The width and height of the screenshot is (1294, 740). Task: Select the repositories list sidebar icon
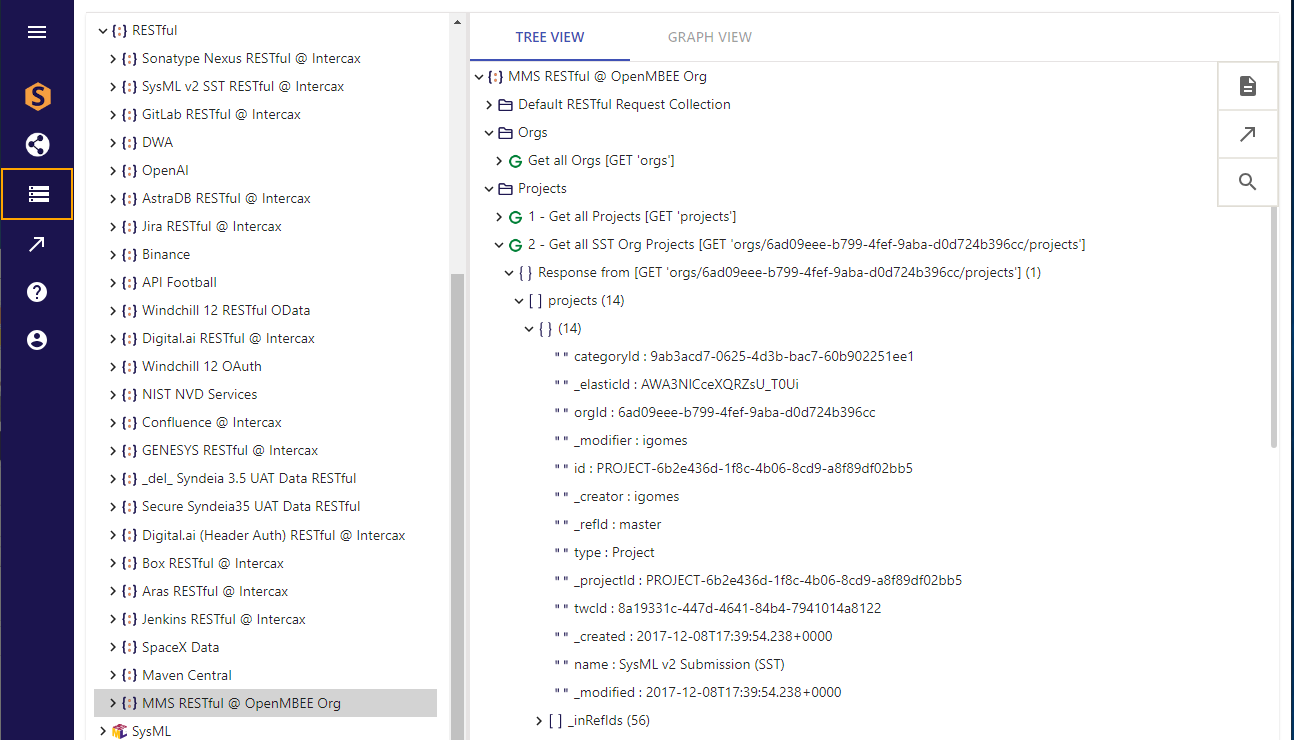pyautogui.click(x=37, y=194)
